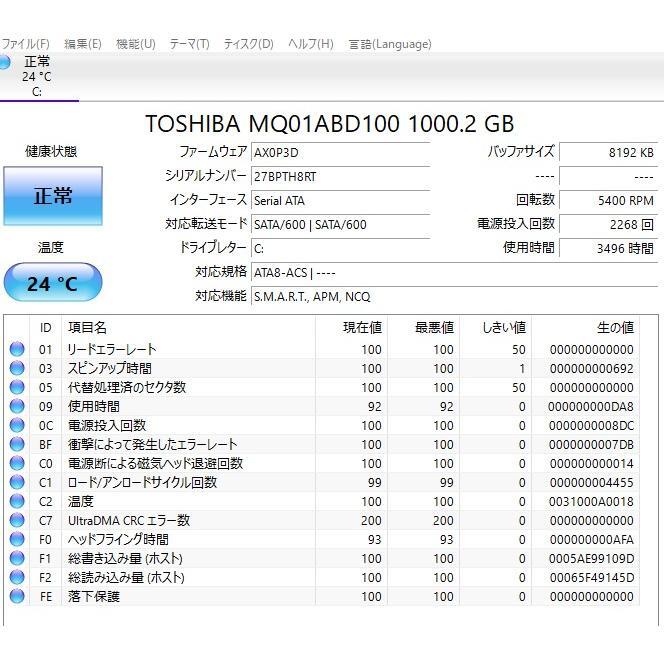Open the ディスク(D) menu
The width and height of the screenshot is (664, 664).
pyautogui.click(x=249, y=44)
